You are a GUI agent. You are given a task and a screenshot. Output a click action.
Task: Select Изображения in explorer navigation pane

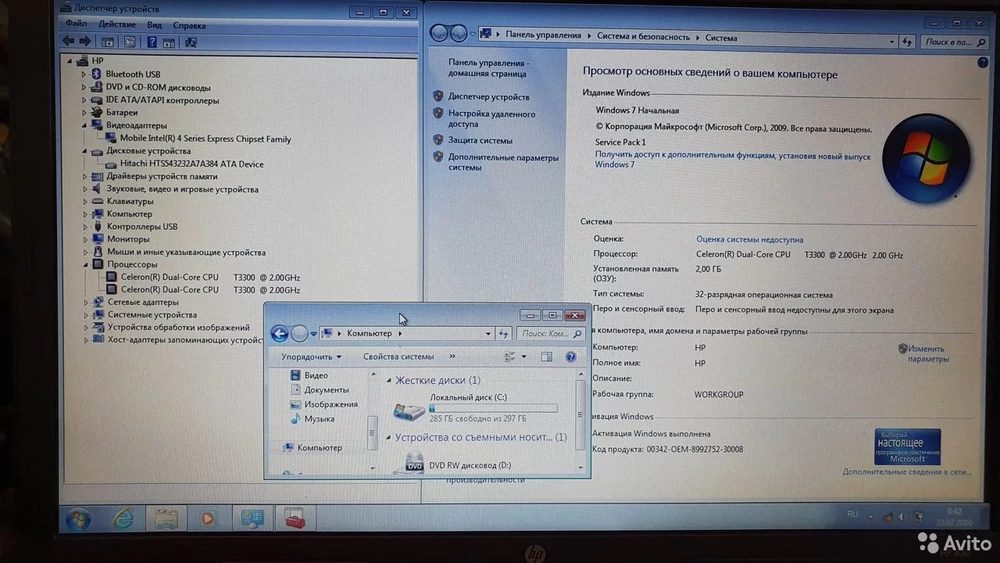(330, 404)
